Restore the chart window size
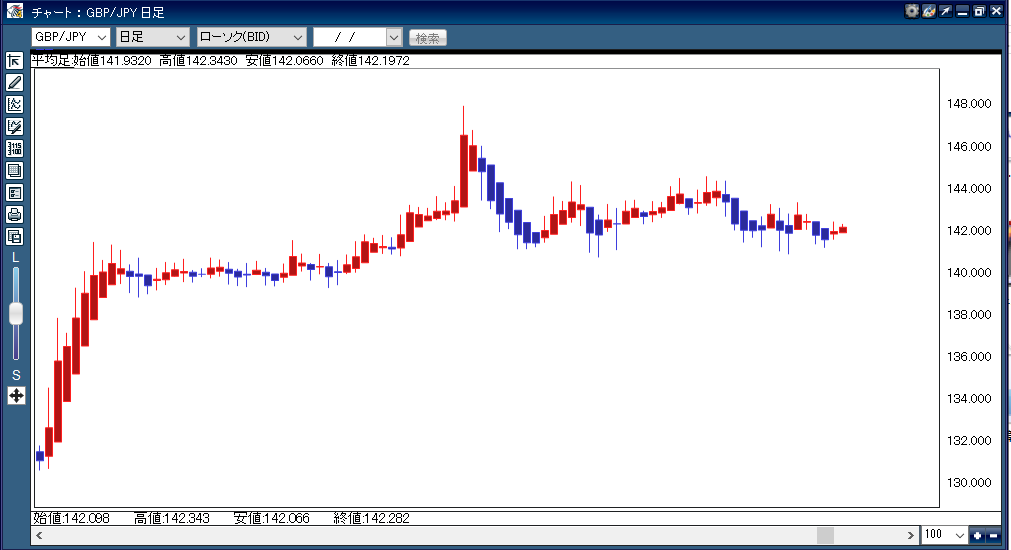The width and height of the screenshot is (1011, 550). coord(979,11)
